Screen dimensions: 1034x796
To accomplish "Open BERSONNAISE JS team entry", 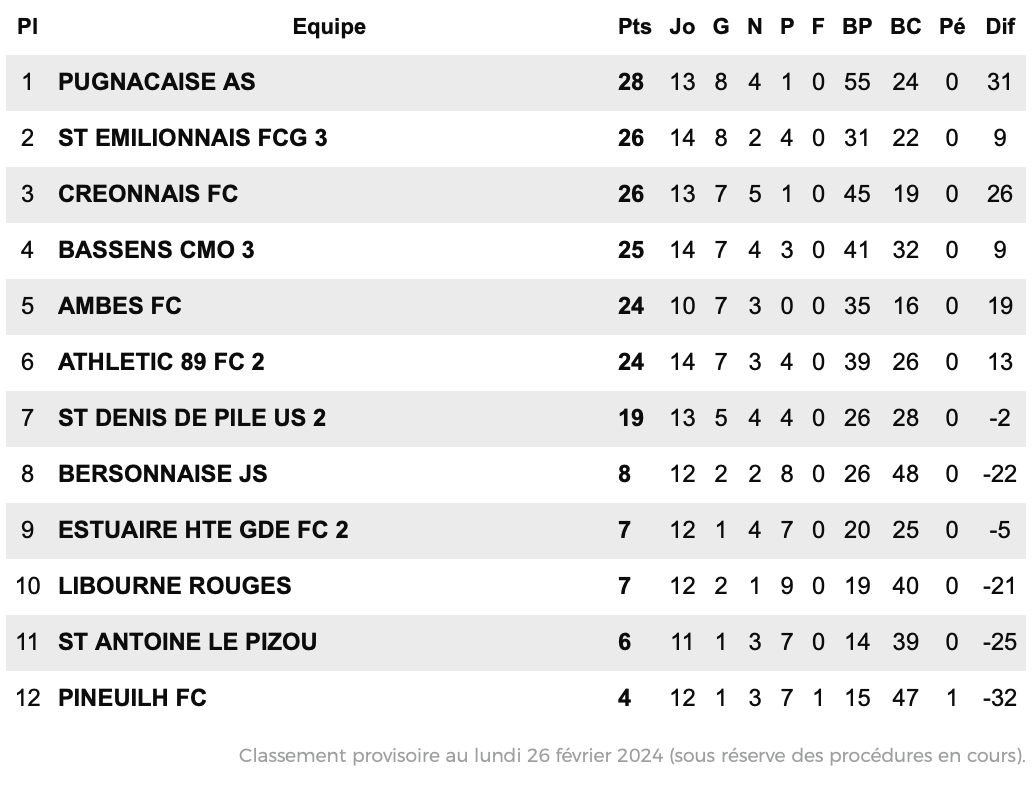I will click(x=163, y=474).
